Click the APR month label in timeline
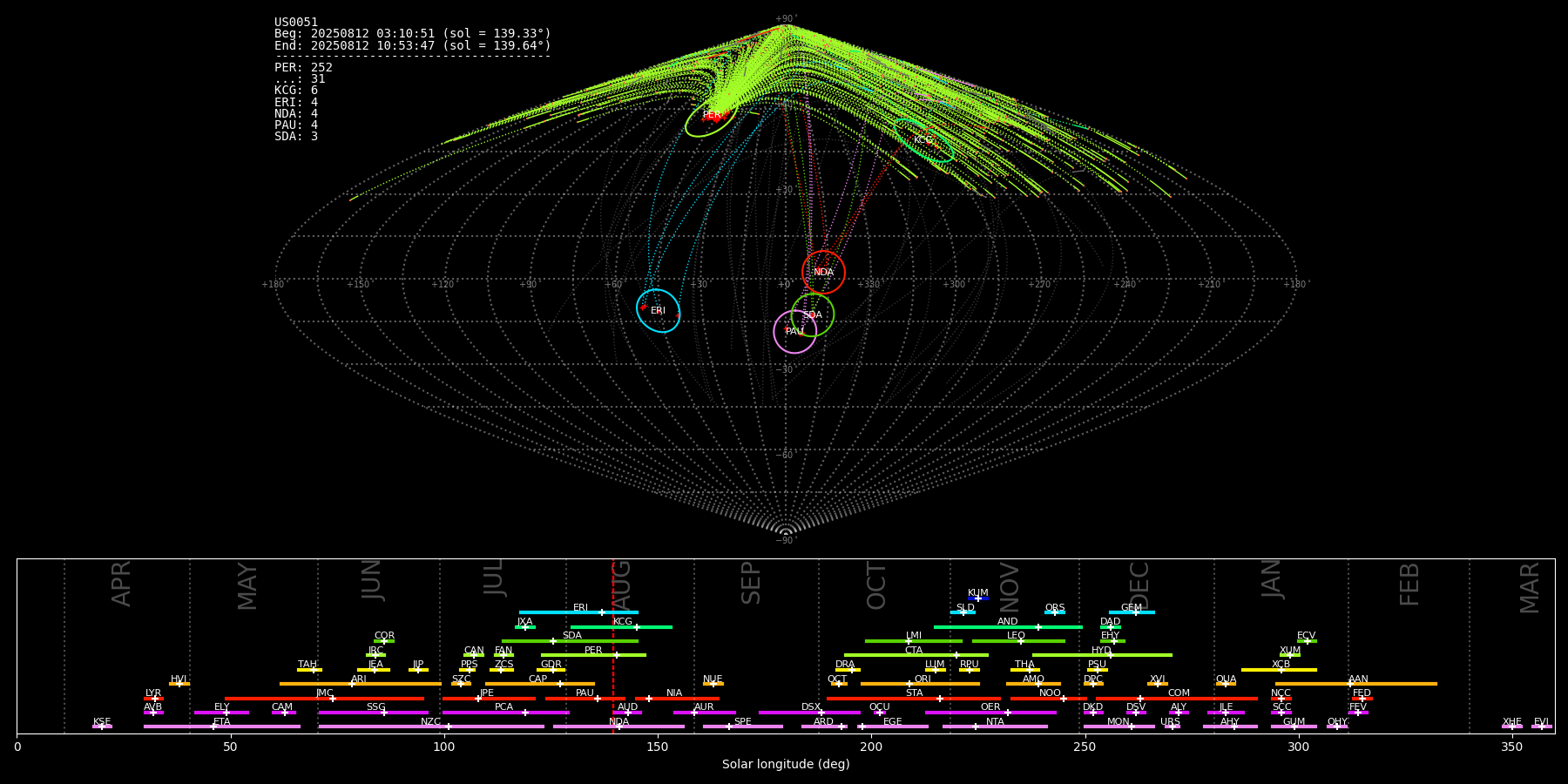 pyautogui.click(x=121, y=584)
